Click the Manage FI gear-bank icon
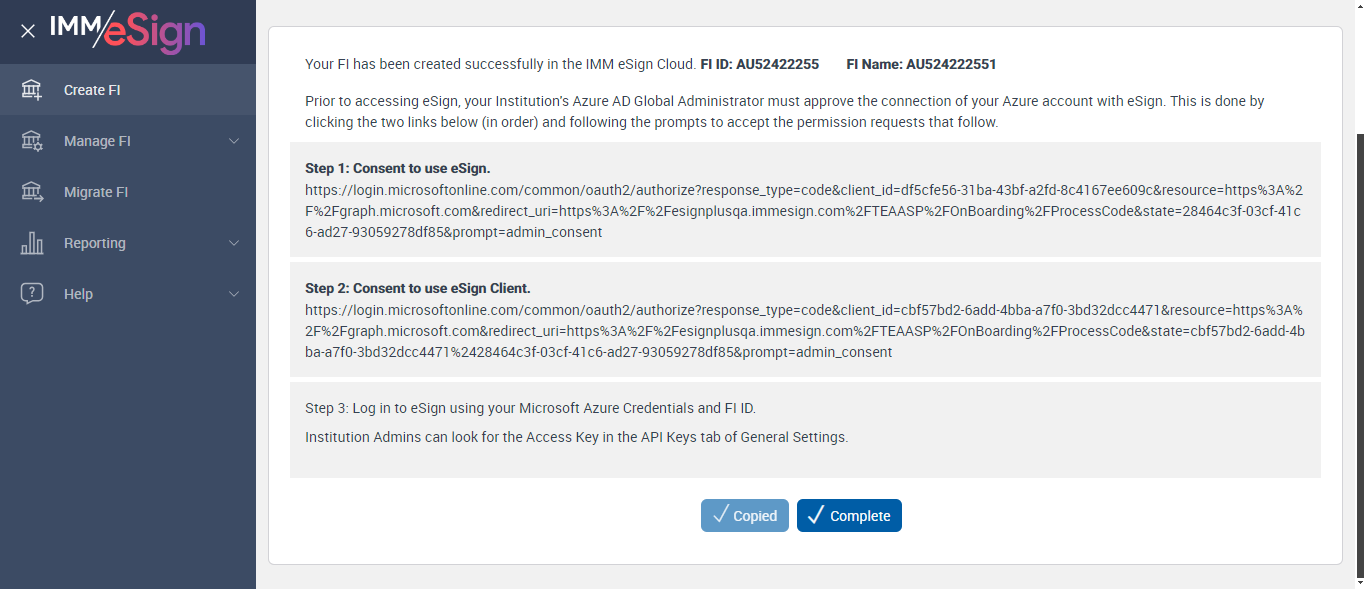Screen dimensions: 1366x589 click(32, 141)
